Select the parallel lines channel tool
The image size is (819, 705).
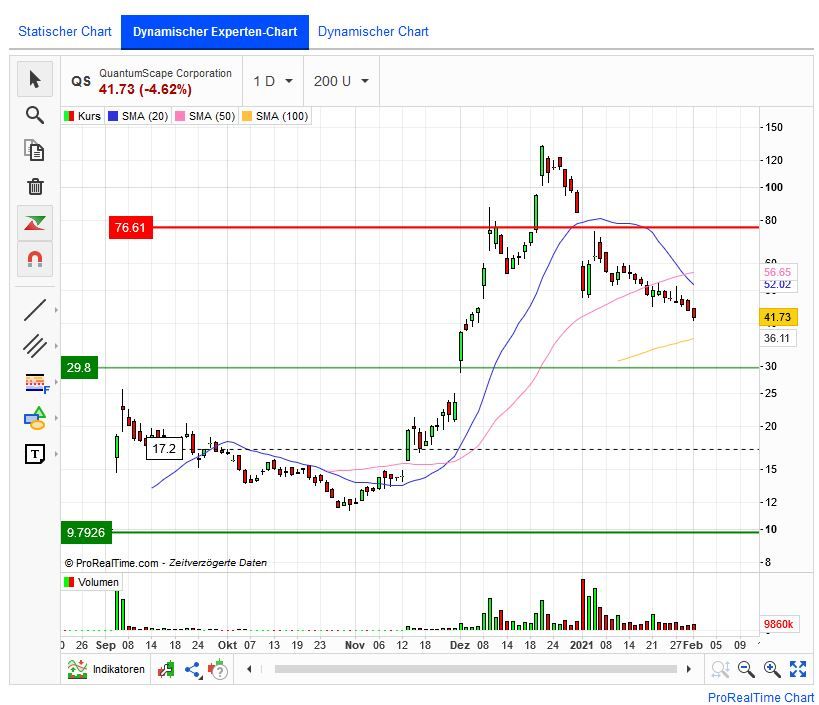[x=35, y=346]
